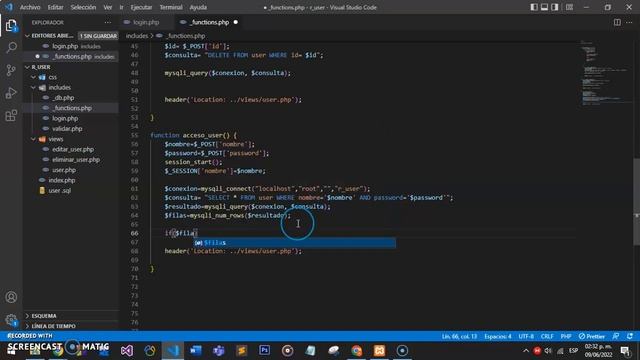Screen dimensions: 640x360
Task: Click 'Lín. 66, col. 13' in status bar
Action: tap(459, 336)
